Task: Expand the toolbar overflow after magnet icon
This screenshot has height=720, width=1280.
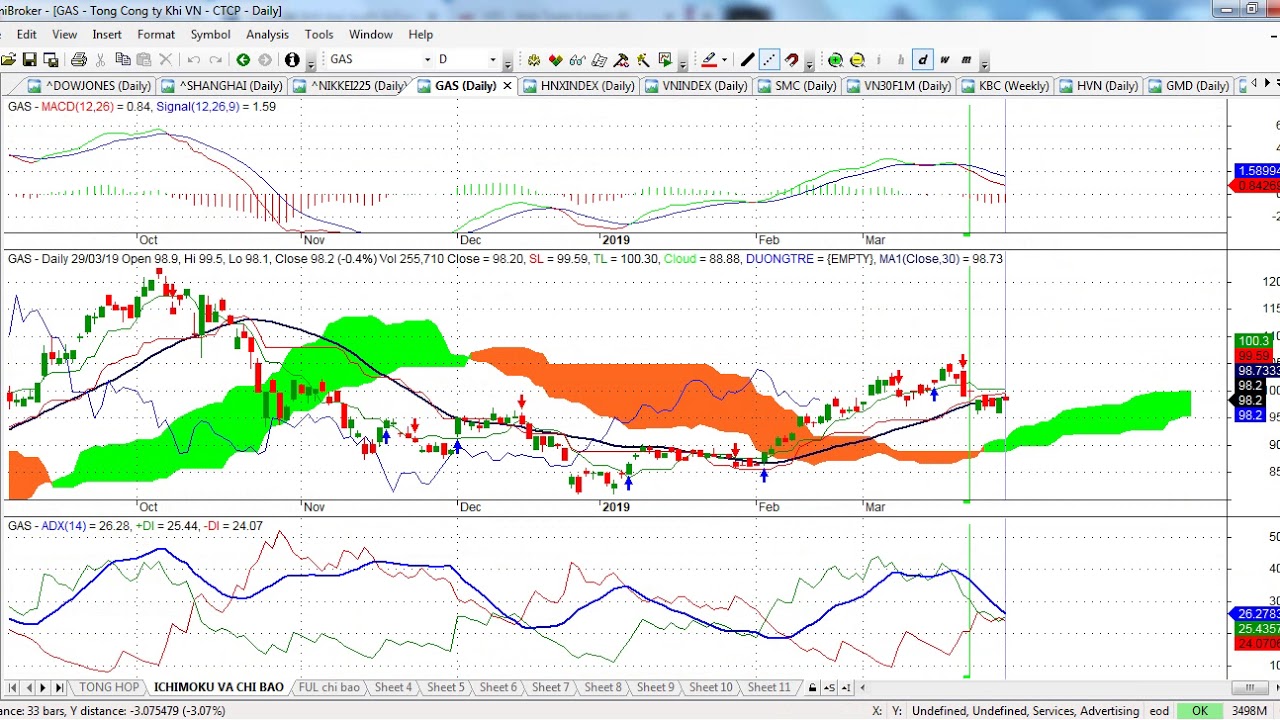Action: coord(809,63)
